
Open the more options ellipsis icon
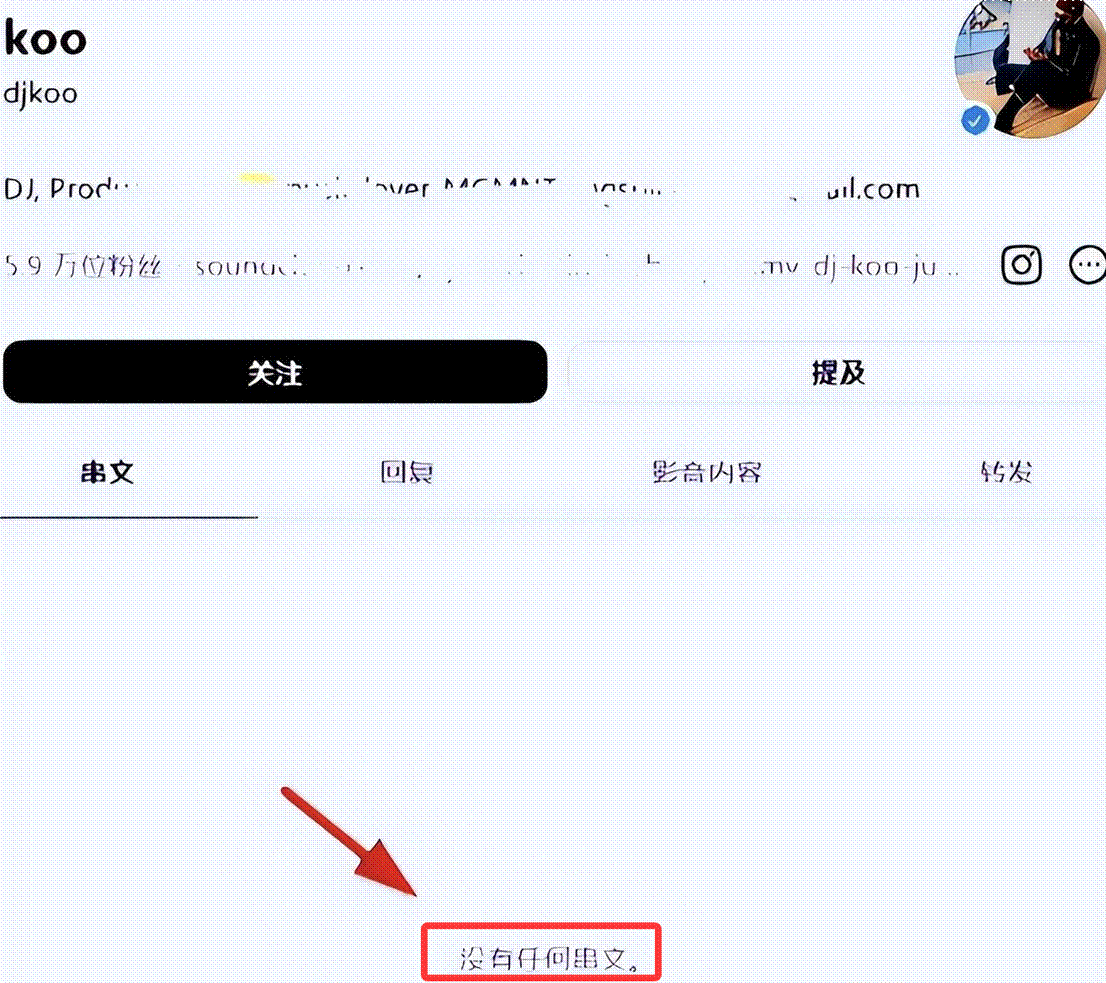pyautogui.click(x=1088, y=265)
